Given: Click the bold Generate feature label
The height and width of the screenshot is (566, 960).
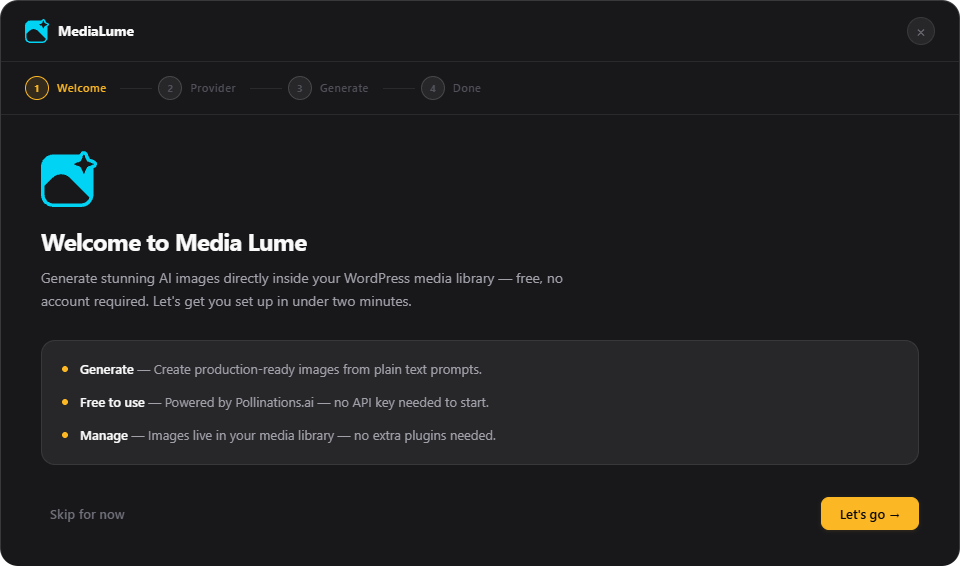Looking at the screenshot, I should click(x=107, y=370).
